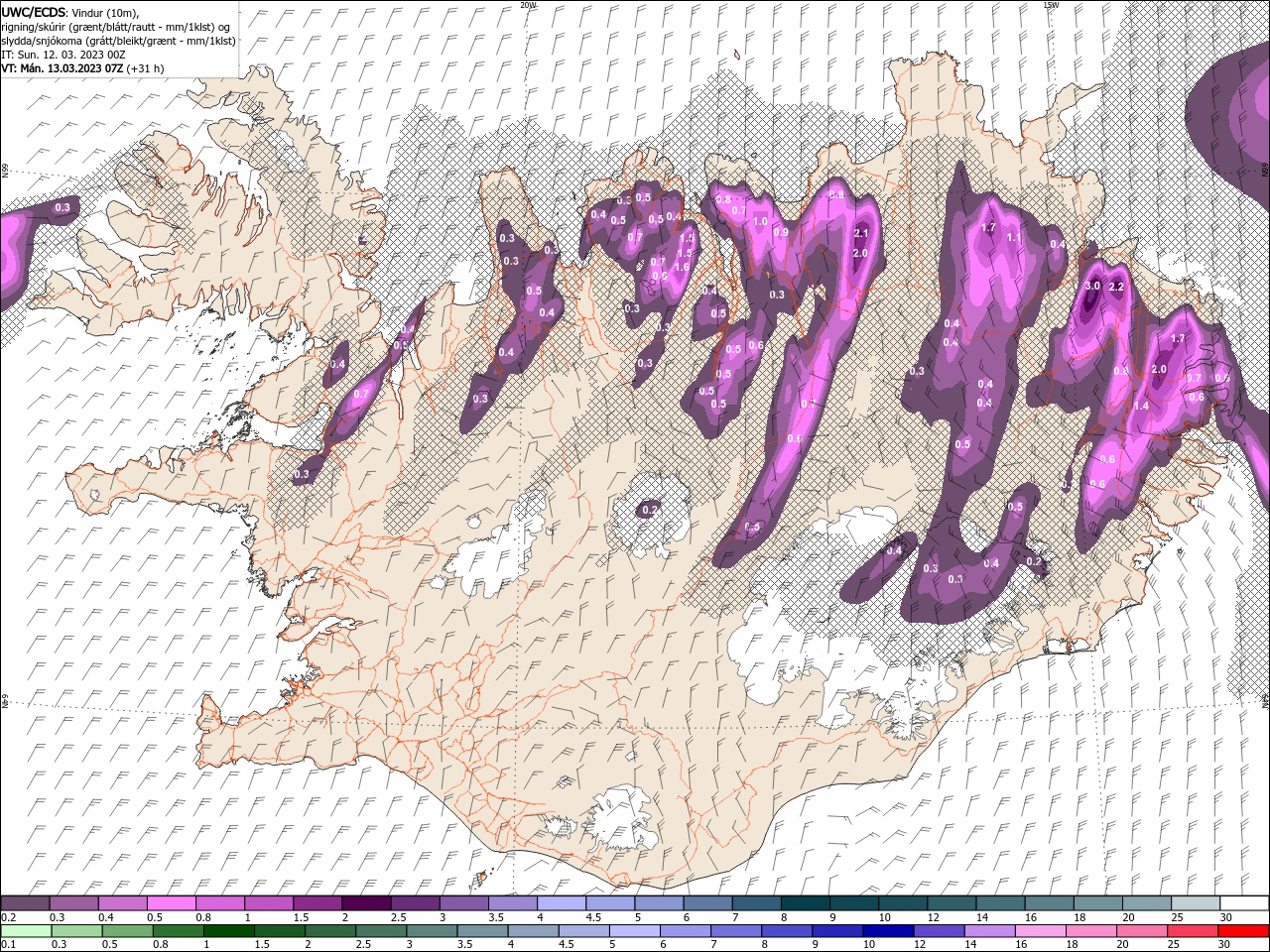Screen dimensions: 1270x952
Task: Pick the pale grey 25 snow legend swatch
Action: pos(1196,903)
